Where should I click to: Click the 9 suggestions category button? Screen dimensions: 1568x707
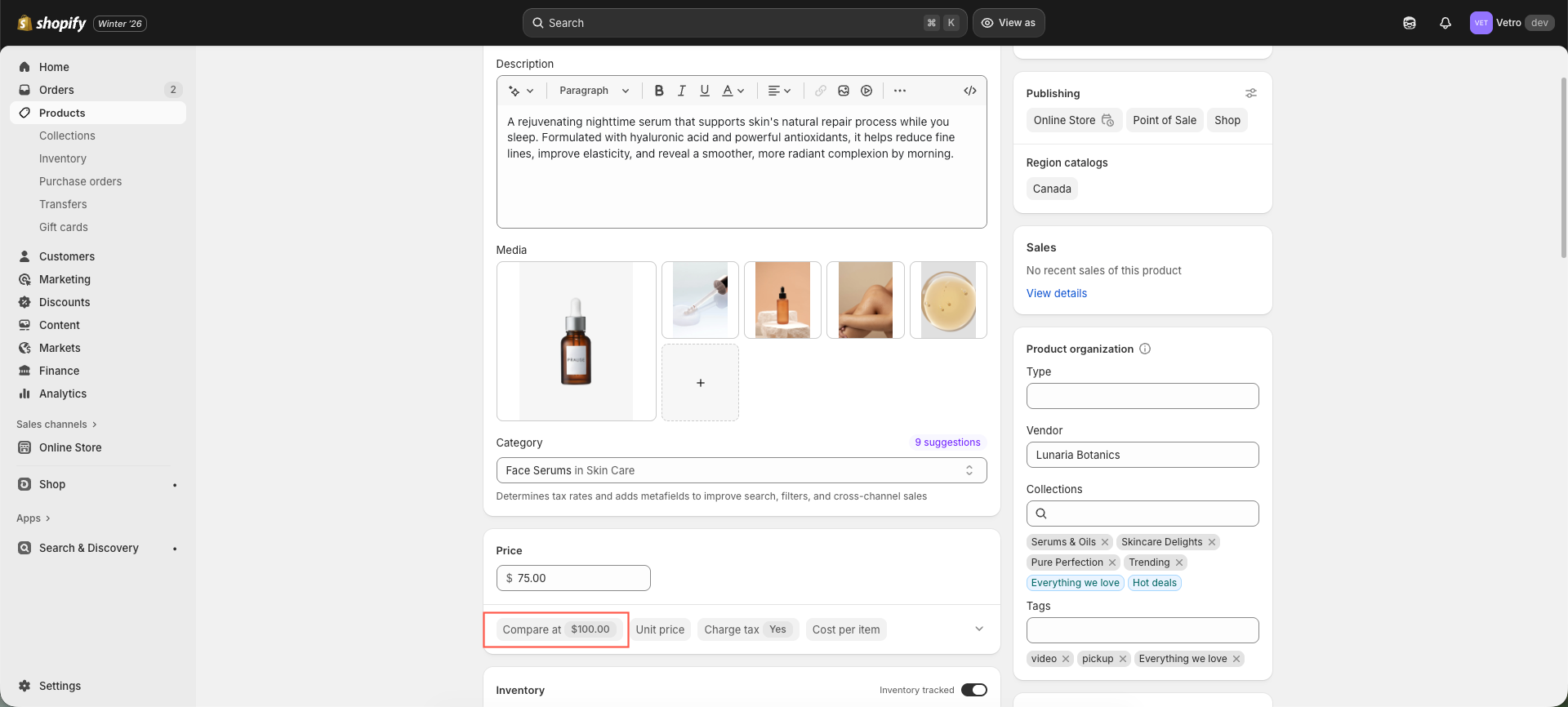pos(947,442)
